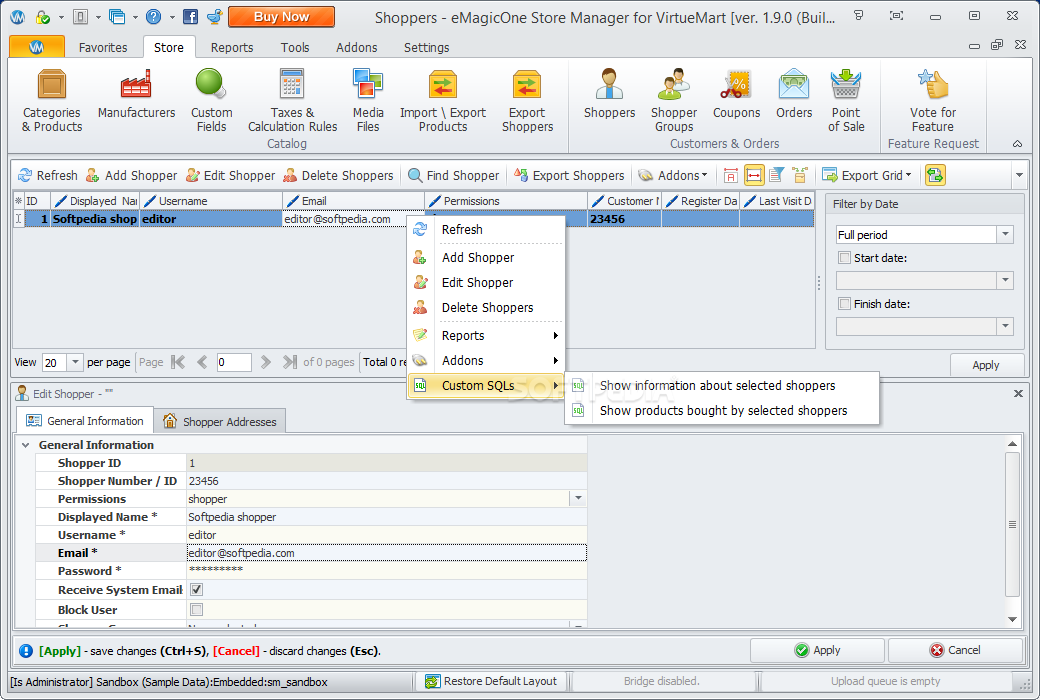
Task: Click Refresh in the shoppers toolbar
Action: point(48,175)
